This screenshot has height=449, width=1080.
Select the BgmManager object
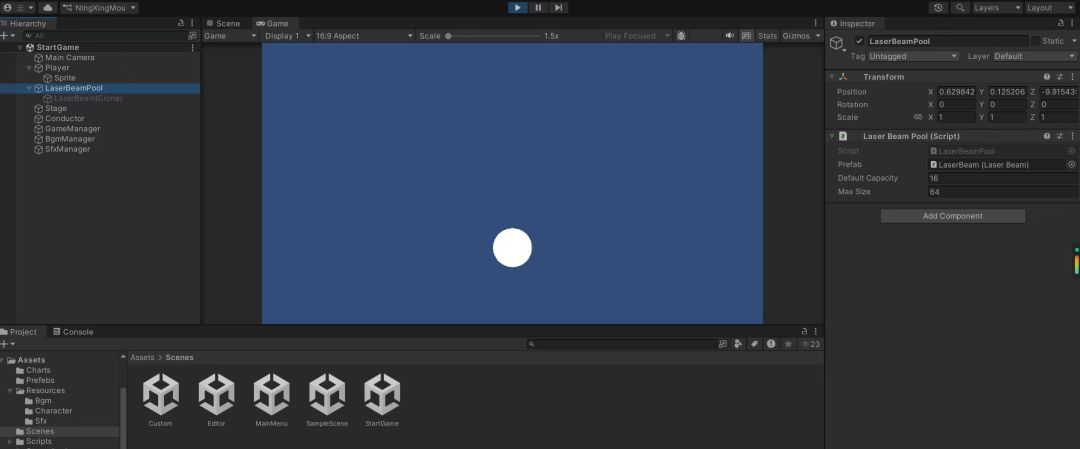[x=70, y=139]
